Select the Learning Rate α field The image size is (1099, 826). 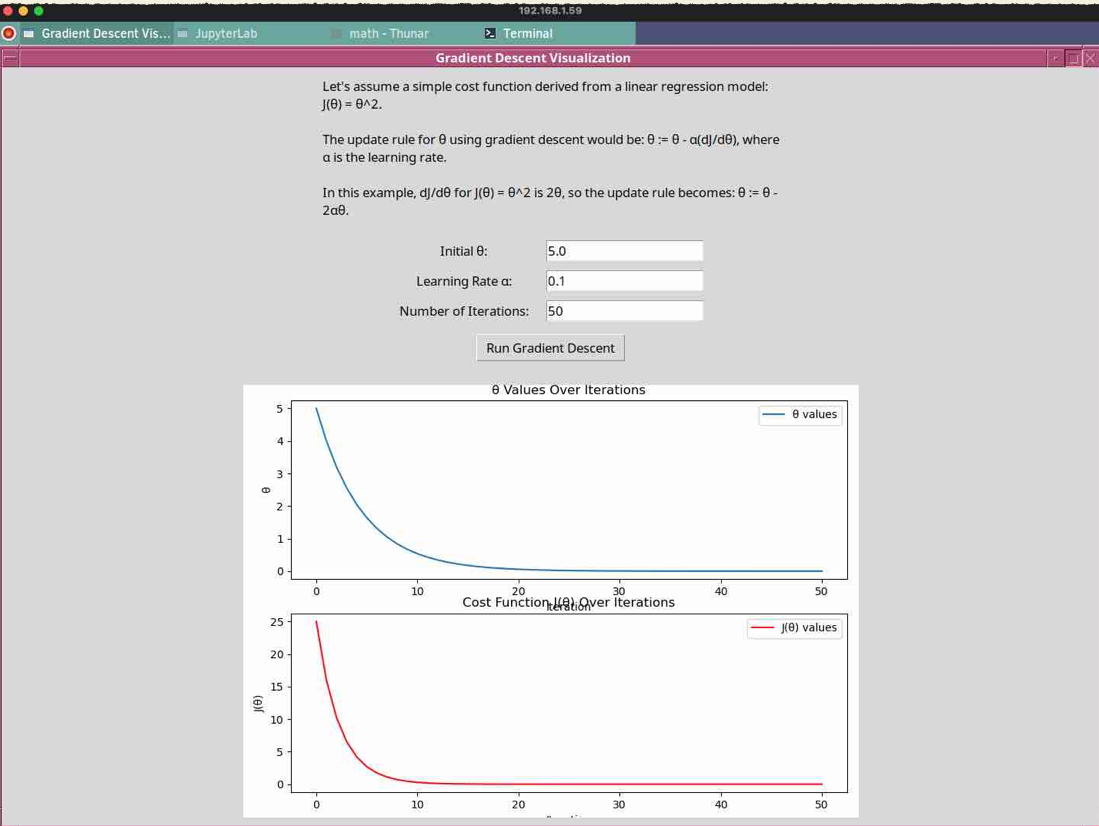(x=624, y=281)
